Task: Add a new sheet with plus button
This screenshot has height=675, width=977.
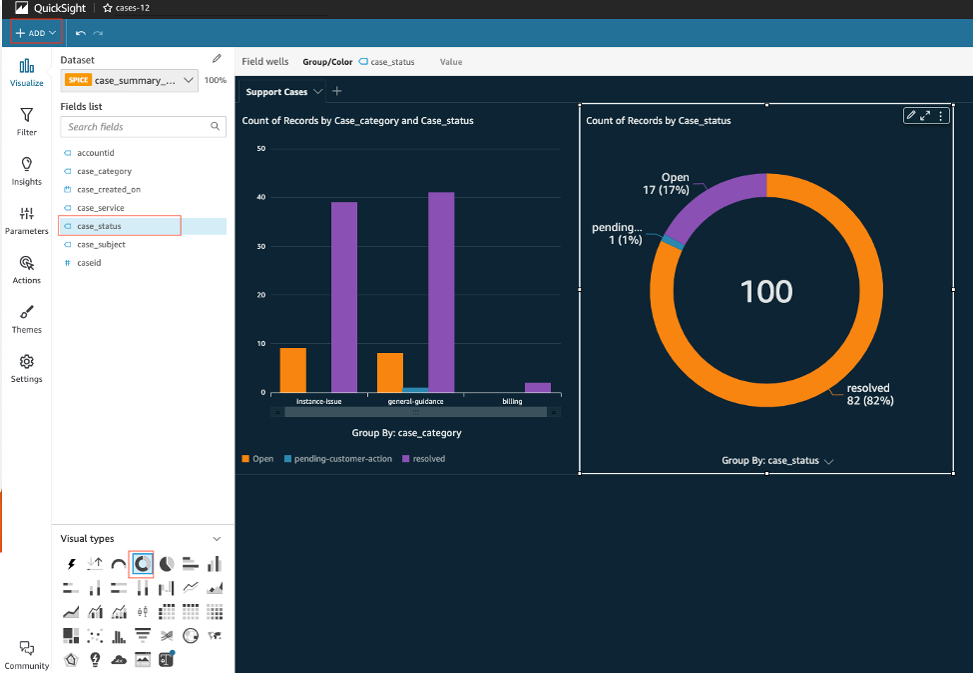Action: [x=337, y=91]
